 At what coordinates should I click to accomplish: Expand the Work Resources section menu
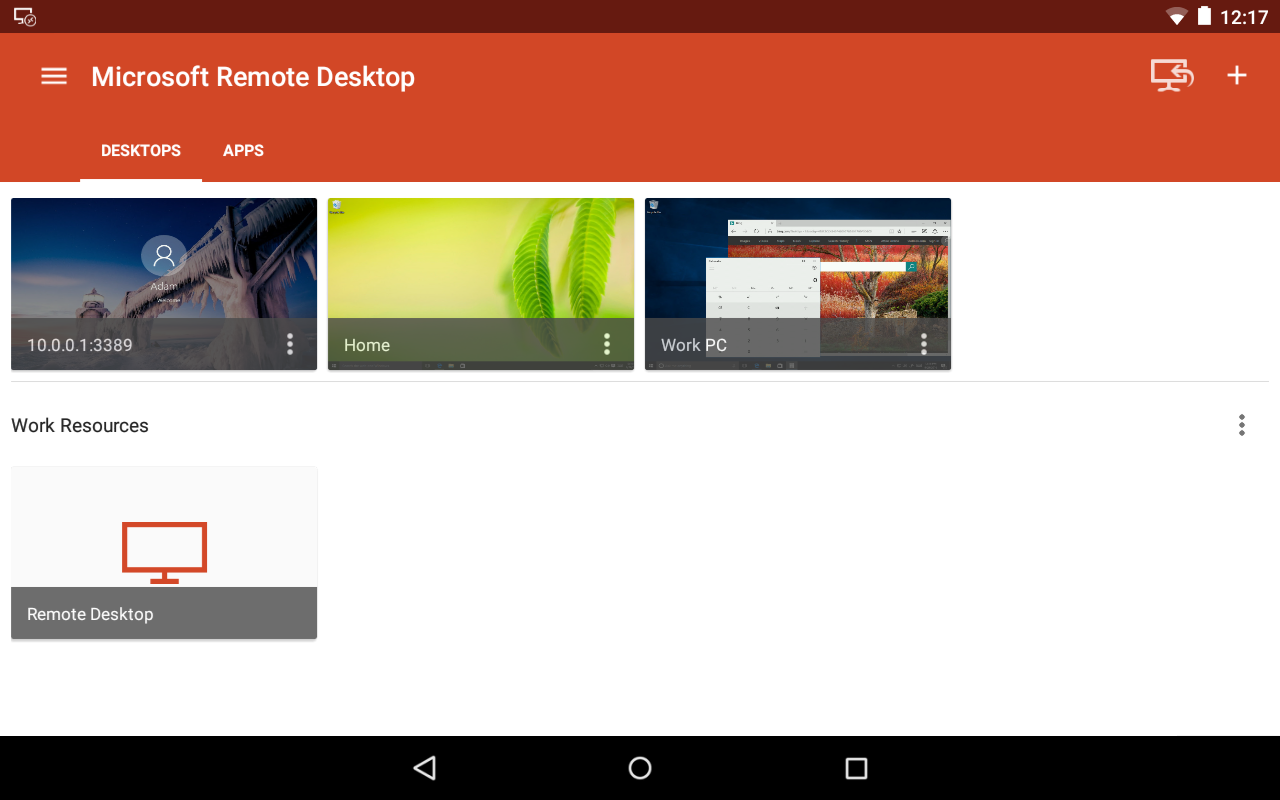point(1241,425)
